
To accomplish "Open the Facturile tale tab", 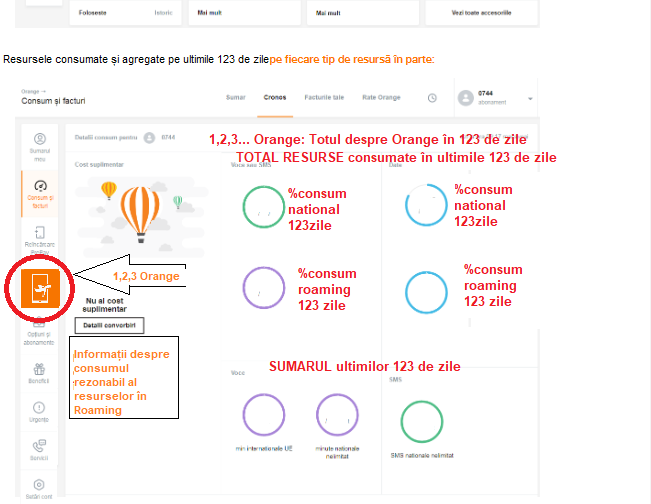I will (326, 98).
